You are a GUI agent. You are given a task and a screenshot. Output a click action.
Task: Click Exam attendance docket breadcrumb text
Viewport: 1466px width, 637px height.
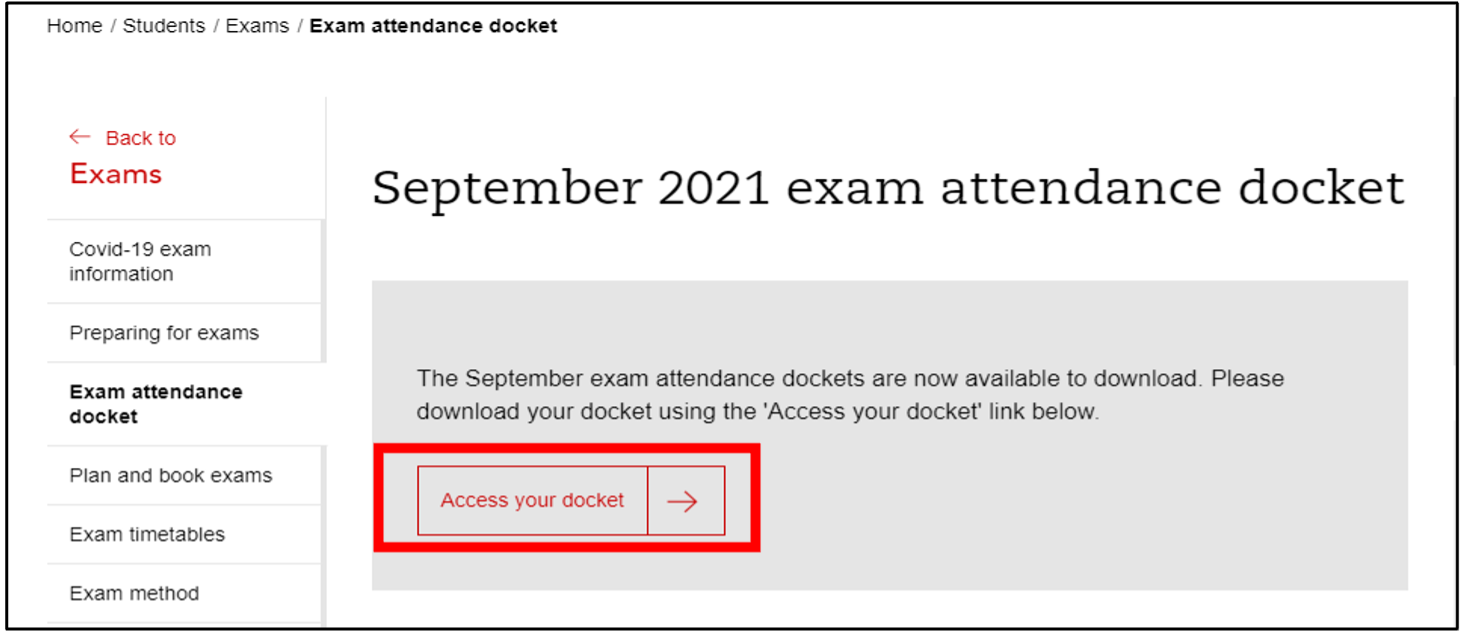click(433, 26)
